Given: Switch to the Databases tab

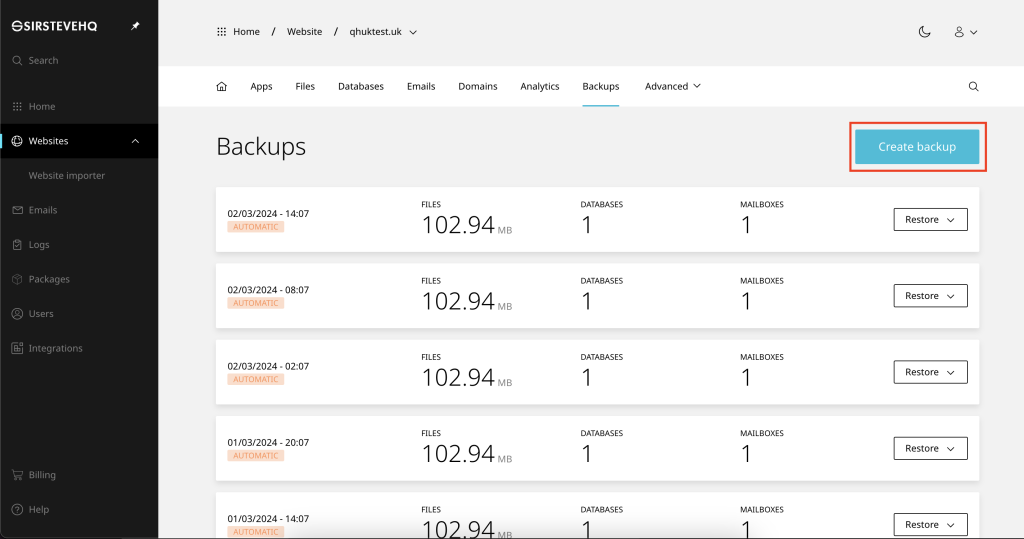Looking at the screenshot, I should [x=360, y=86].
